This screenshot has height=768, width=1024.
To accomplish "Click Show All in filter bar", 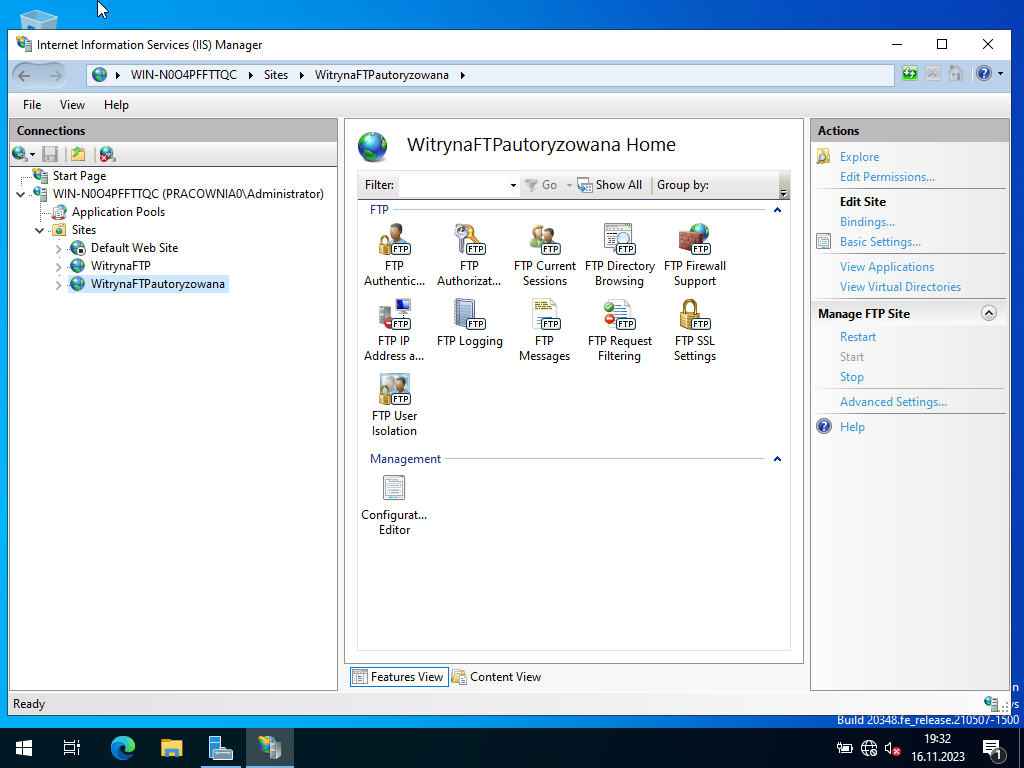I will click(610, 185).
